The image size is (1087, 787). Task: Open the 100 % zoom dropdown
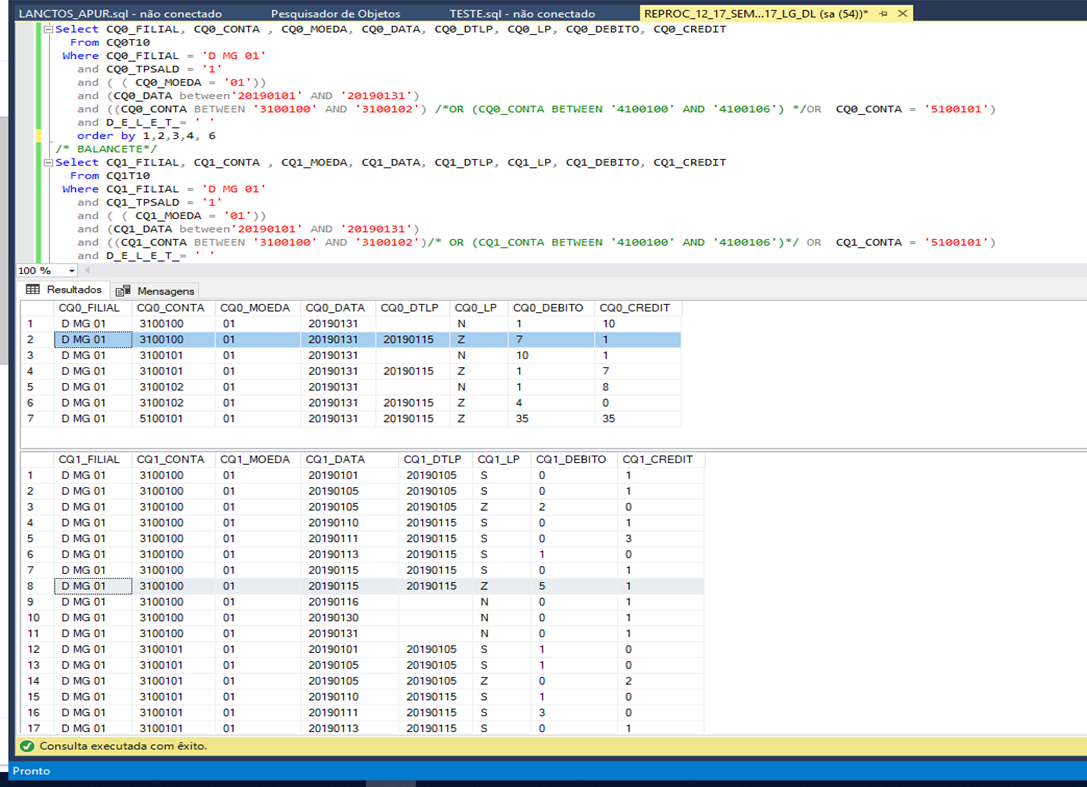(x=72, y=271)
